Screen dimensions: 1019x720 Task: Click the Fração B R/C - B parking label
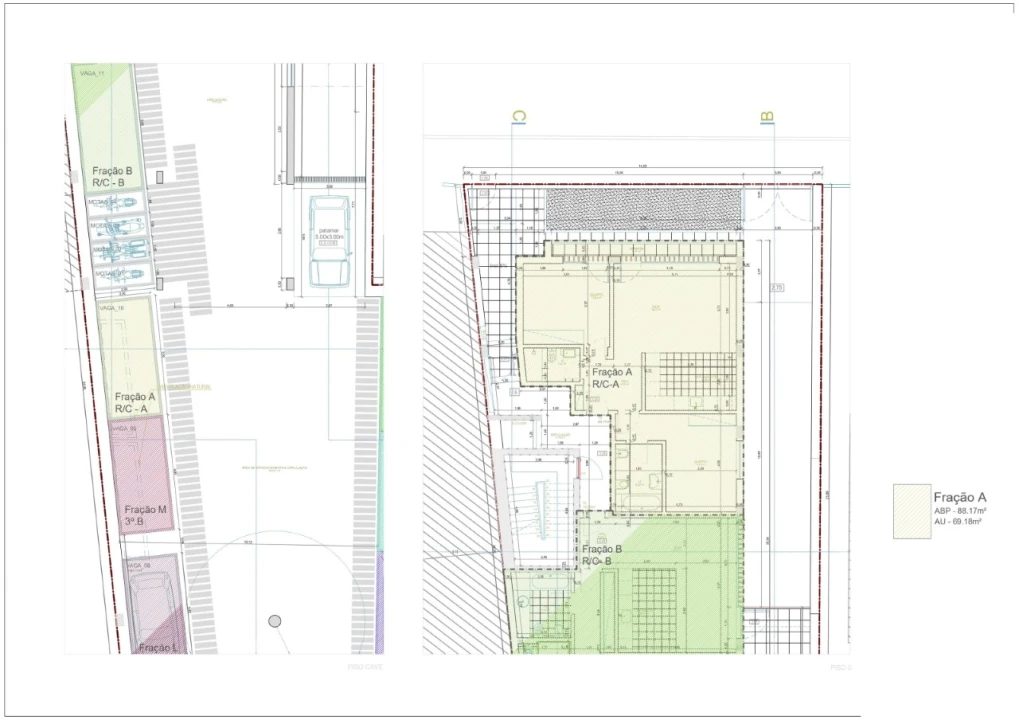(x=112, y=177)
